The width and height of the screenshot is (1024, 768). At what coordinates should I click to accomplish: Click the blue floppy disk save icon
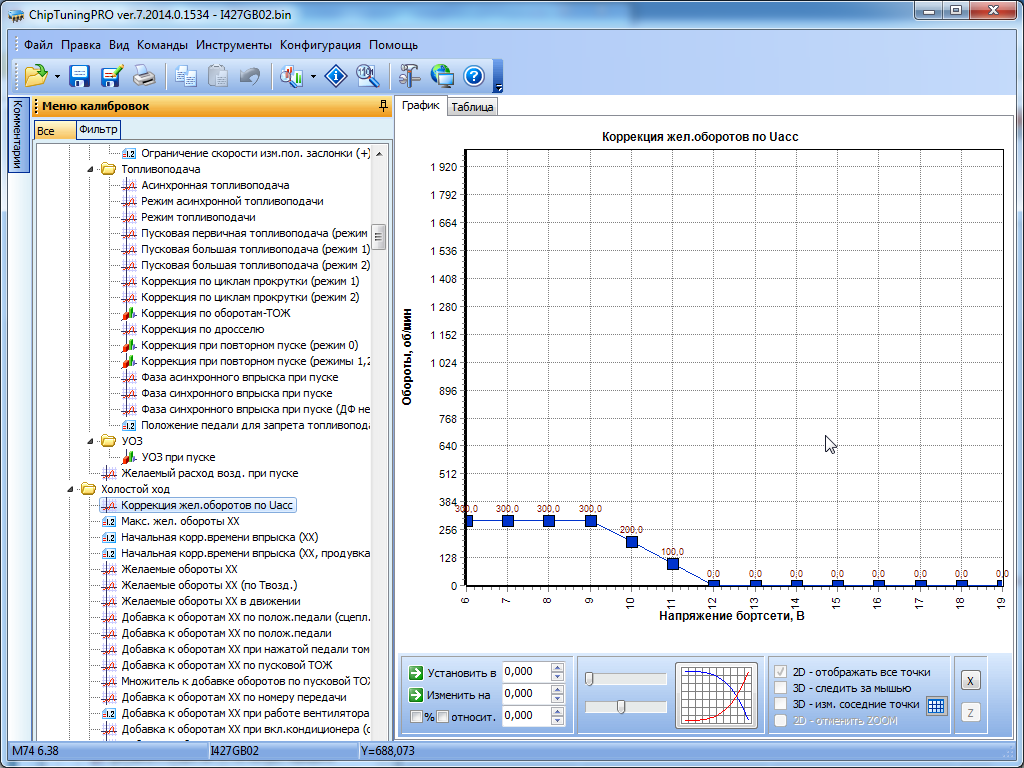click(80, 76)
